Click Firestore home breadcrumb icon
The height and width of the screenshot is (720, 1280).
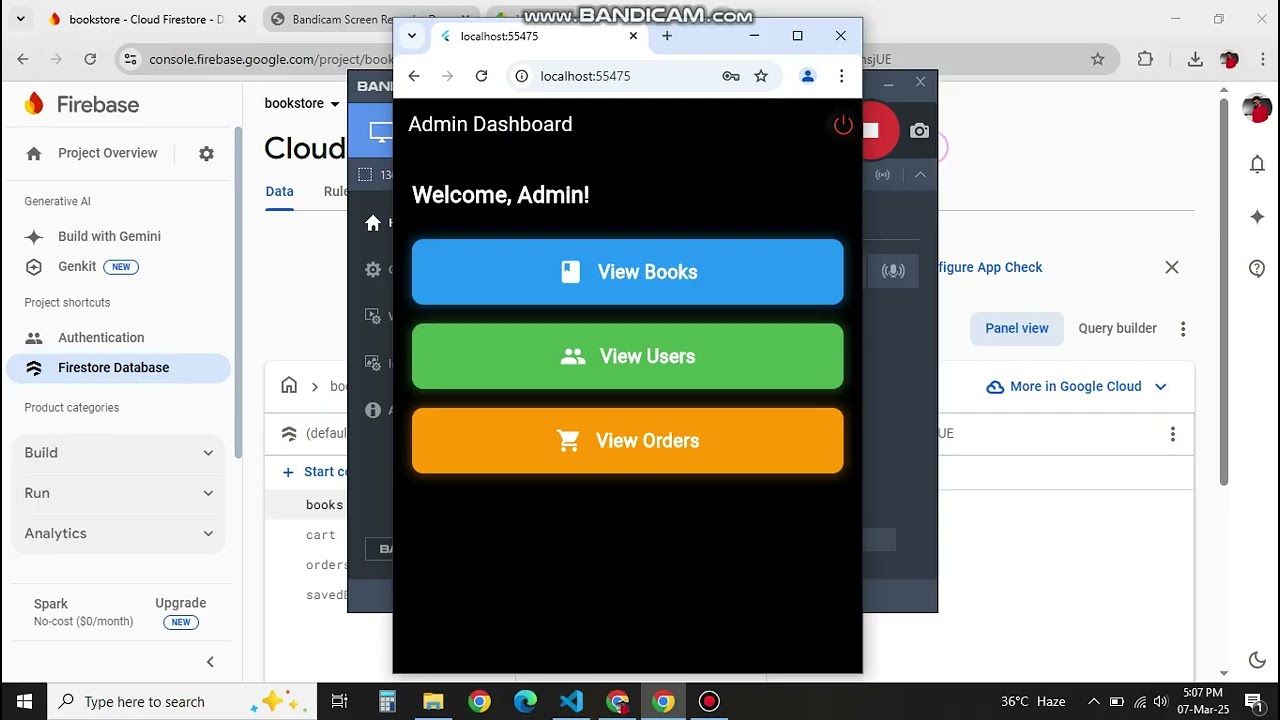289,386
